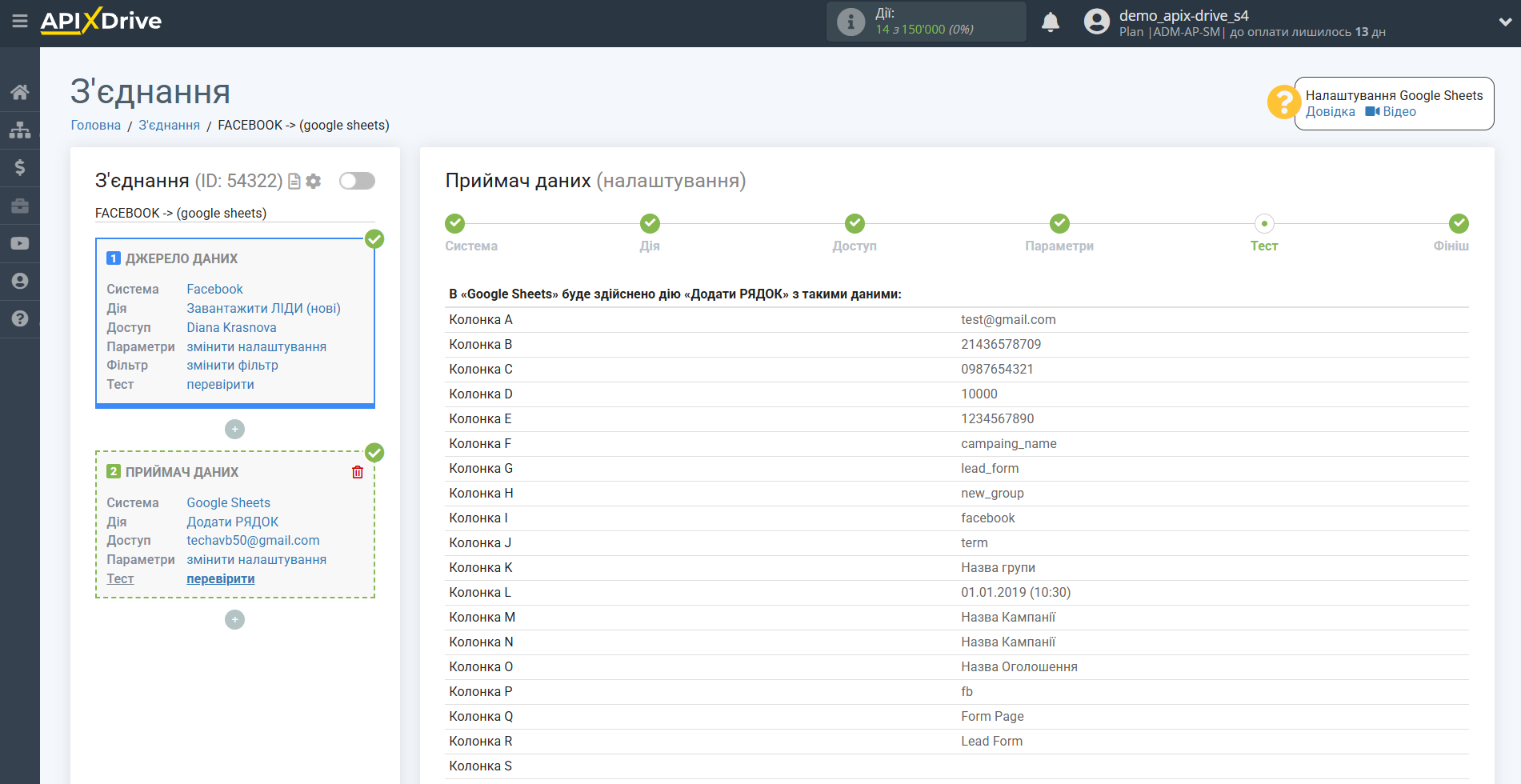Click the Колонка A row label
This screenshot has width=1521, height=784.
click(480, 319)
